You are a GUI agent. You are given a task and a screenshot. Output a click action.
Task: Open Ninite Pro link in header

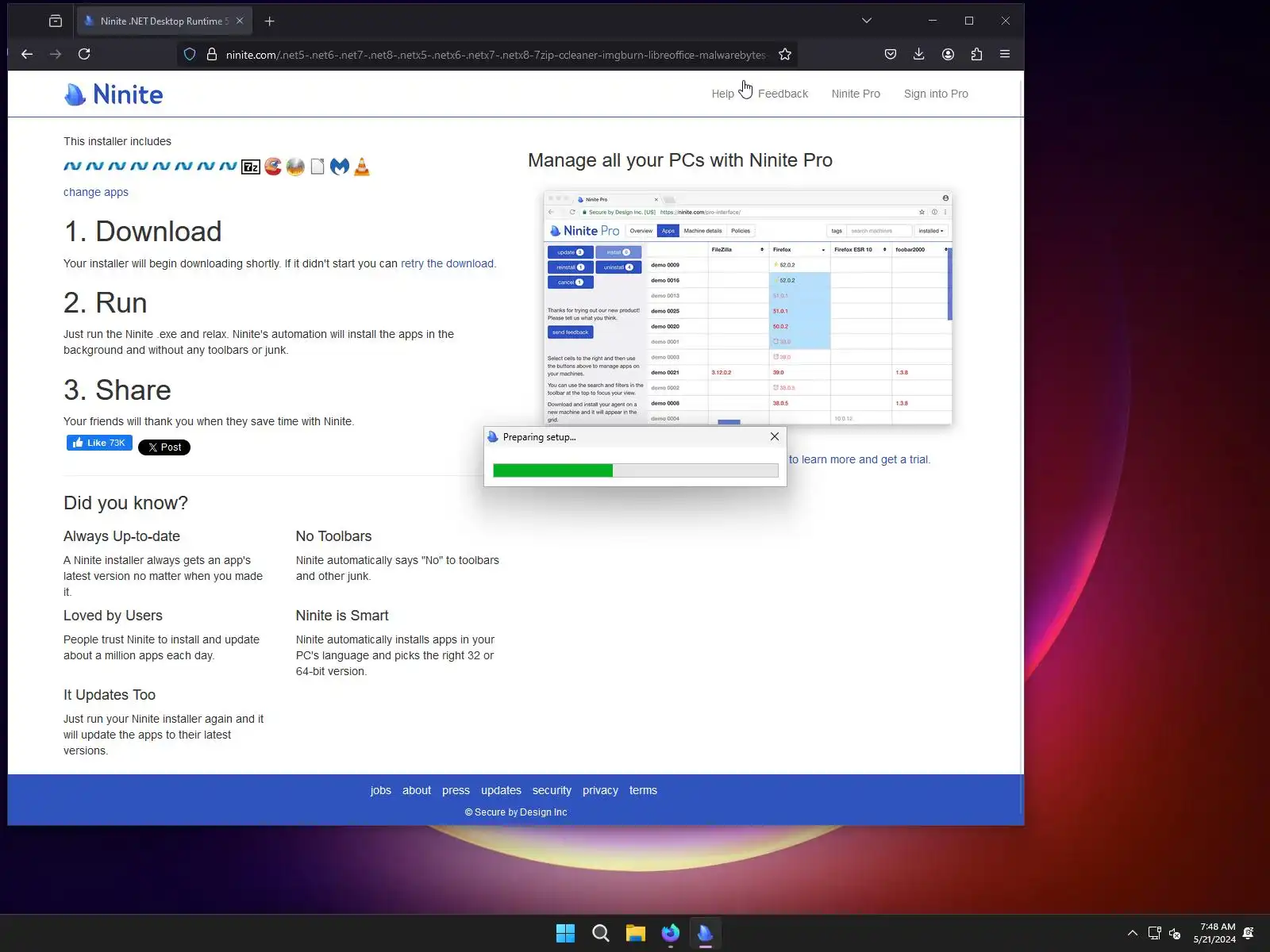click(x=856, y=94)
